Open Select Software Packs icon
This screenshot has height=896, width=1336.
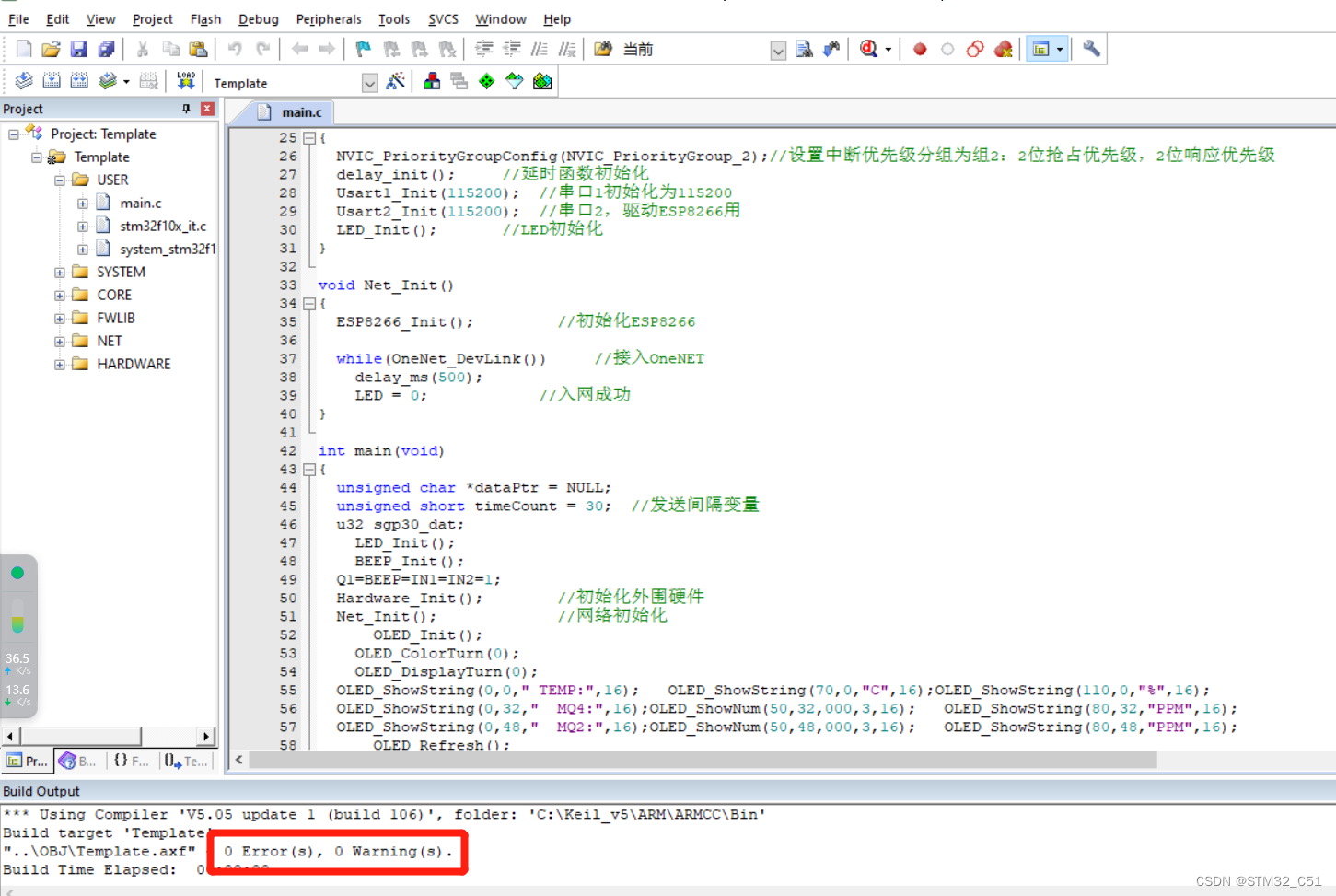tap(515, 81)
